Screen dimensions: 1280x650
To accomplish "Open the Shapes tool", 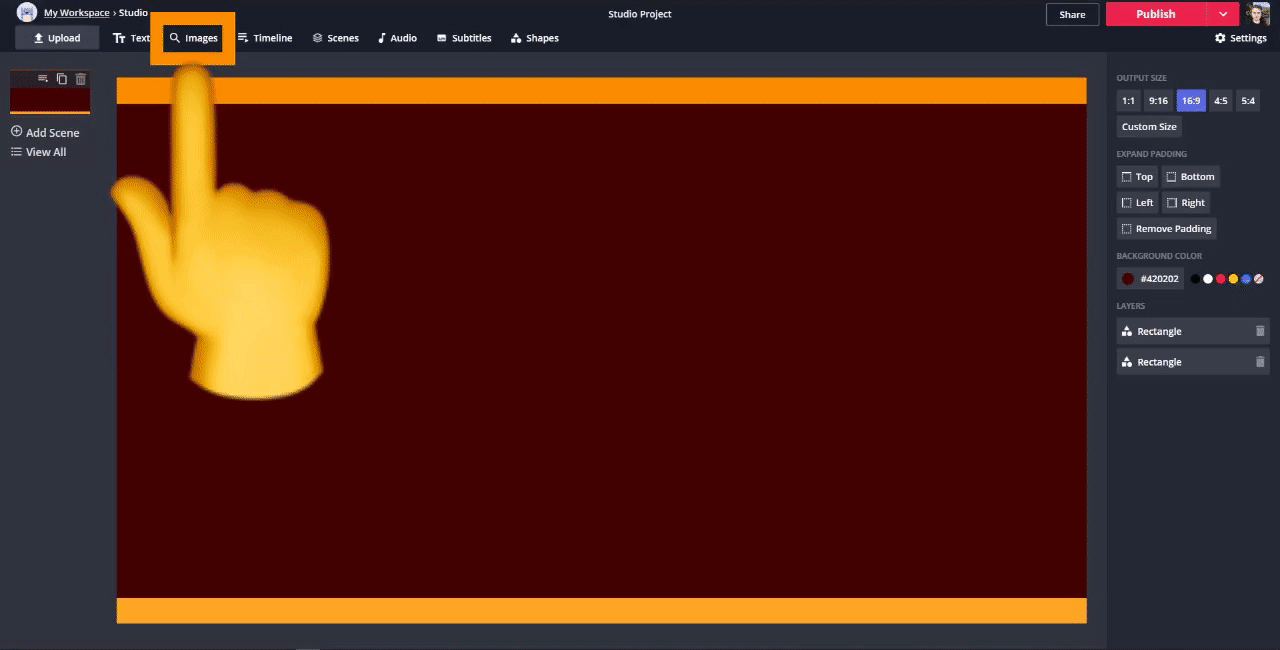I will 535,38.
